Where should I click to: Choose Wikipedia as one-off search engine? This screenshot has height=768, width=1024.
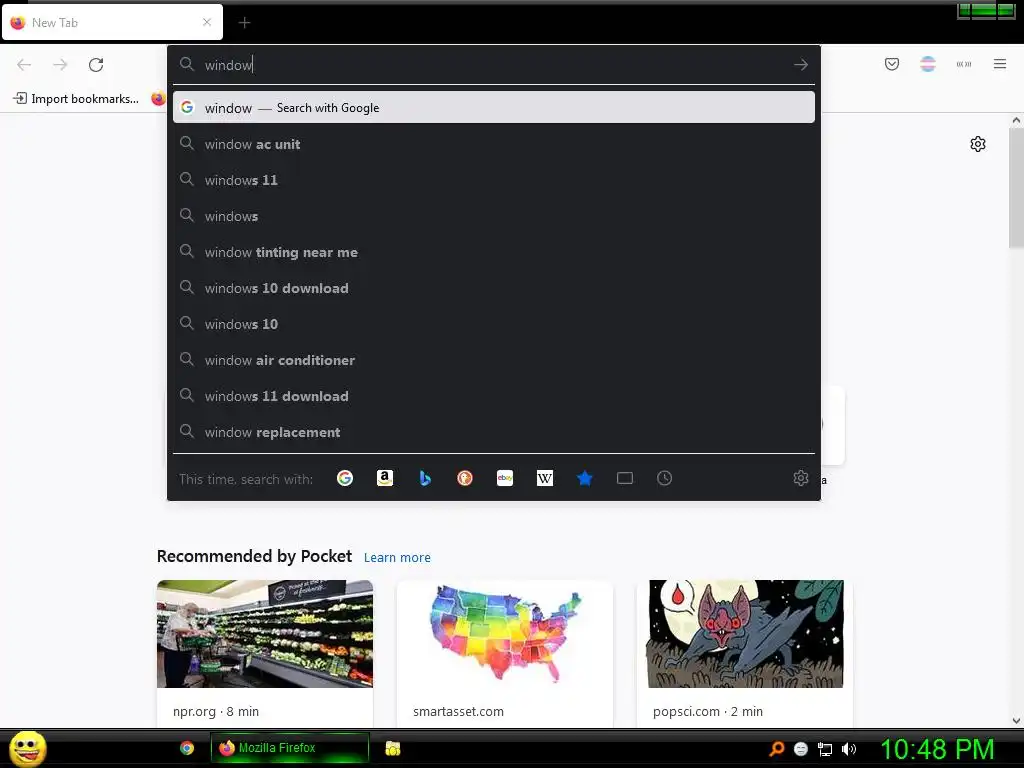[545, 478]
